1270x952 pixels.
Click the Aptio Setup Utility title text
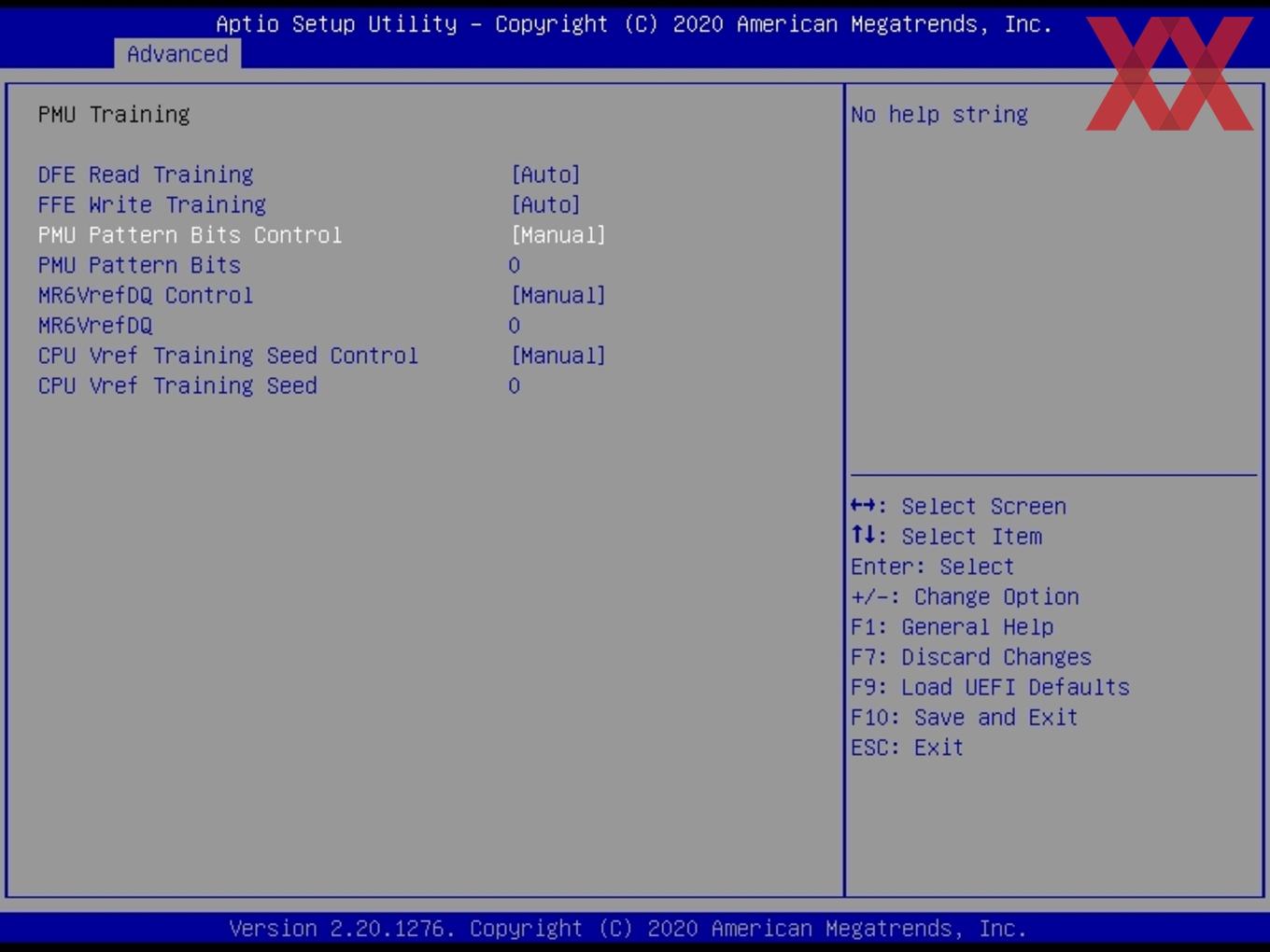pos(634,24)
